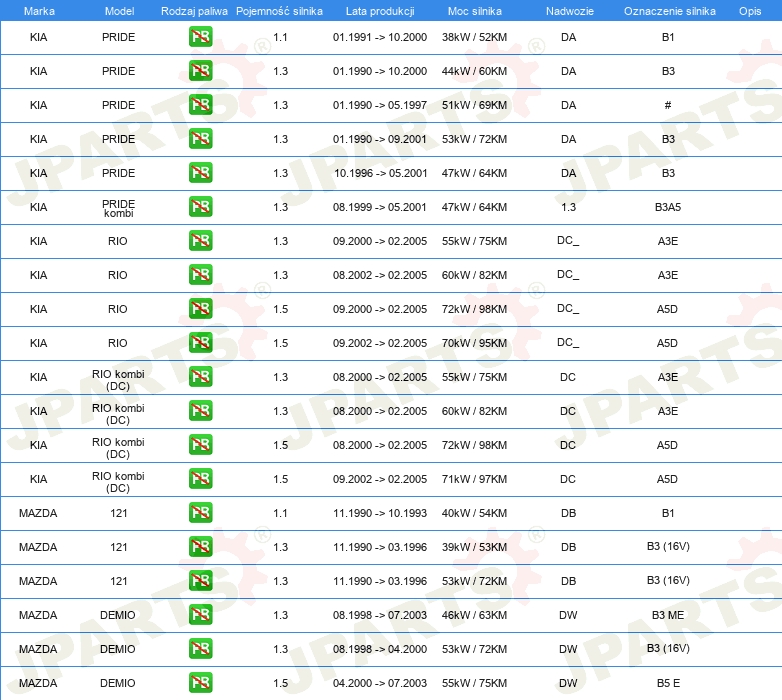Click the 70kW / 95KM power cell

click(x=474, y=343)
